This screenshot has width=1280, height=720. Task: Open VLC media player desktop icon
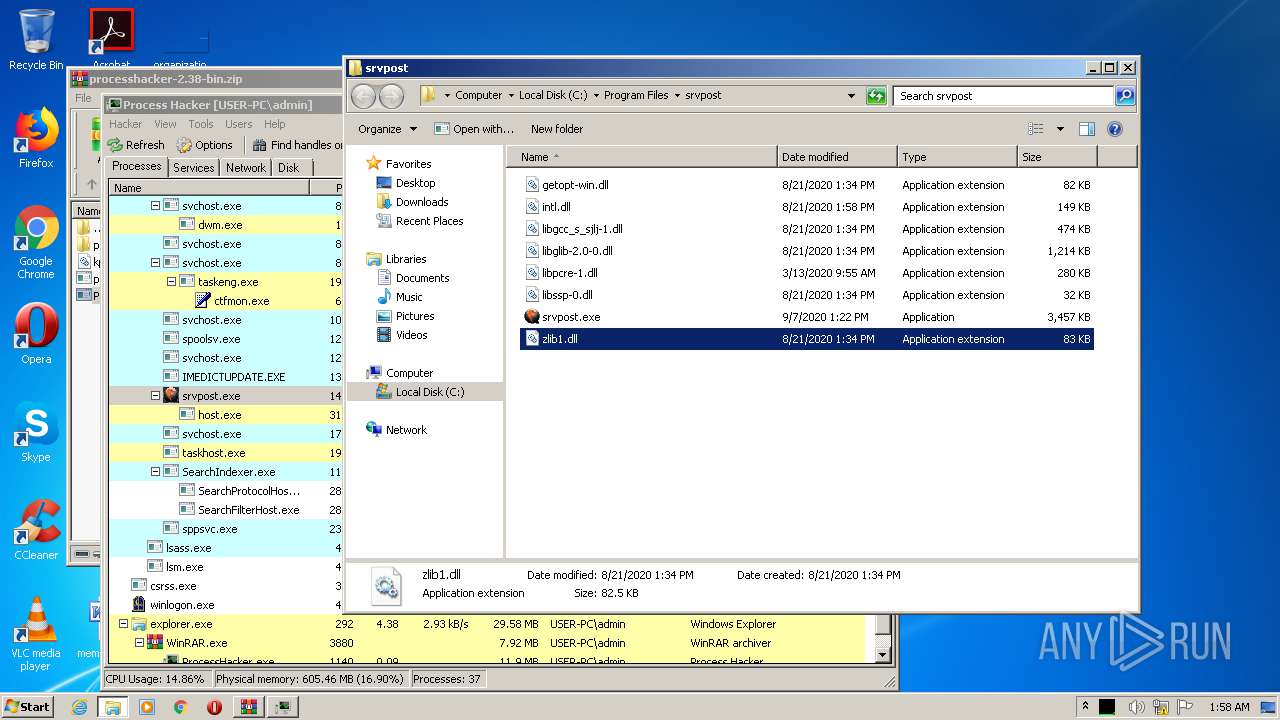pyautogui.click(x=36, y=634)
